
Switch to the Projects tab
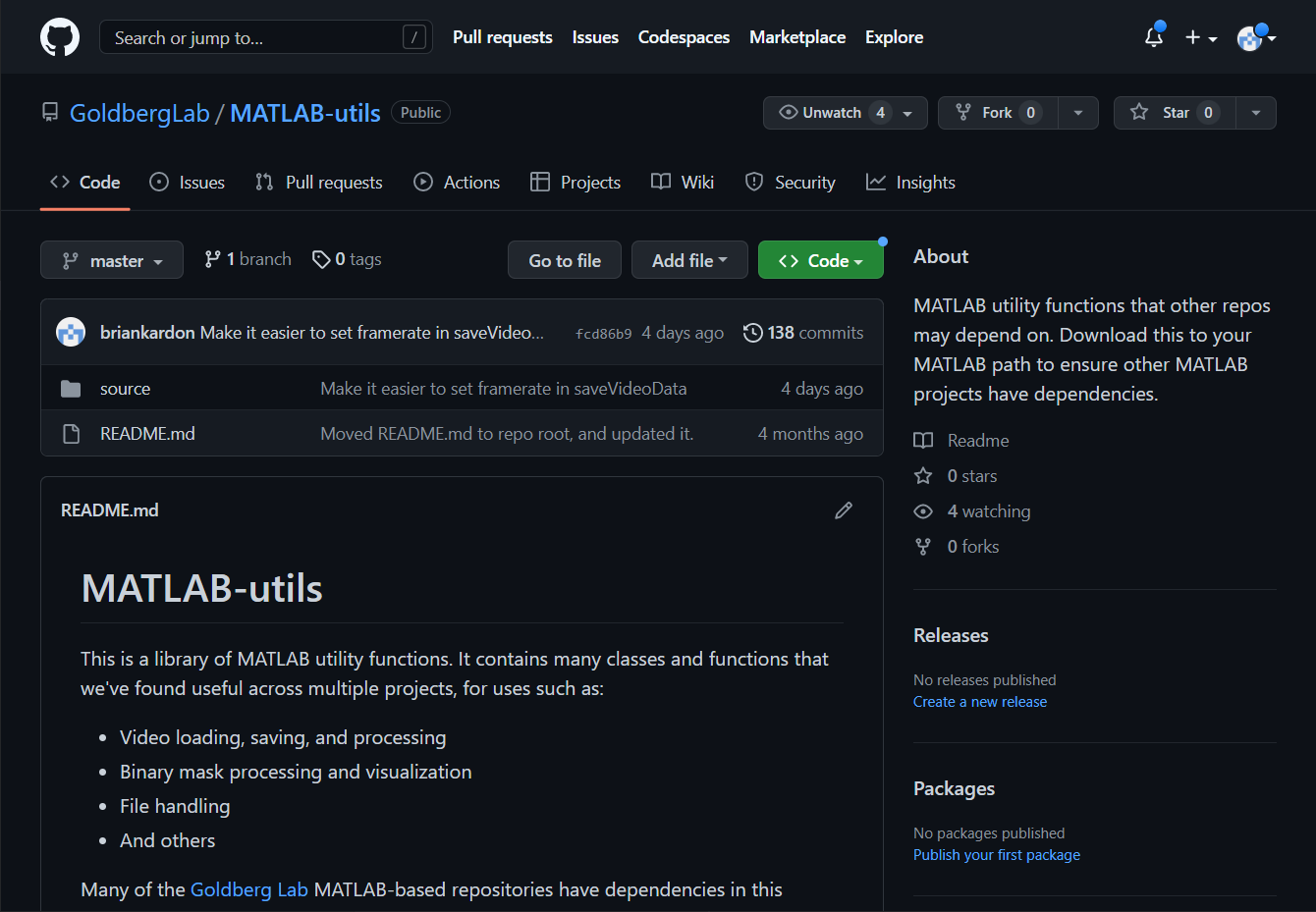[576, 183]
